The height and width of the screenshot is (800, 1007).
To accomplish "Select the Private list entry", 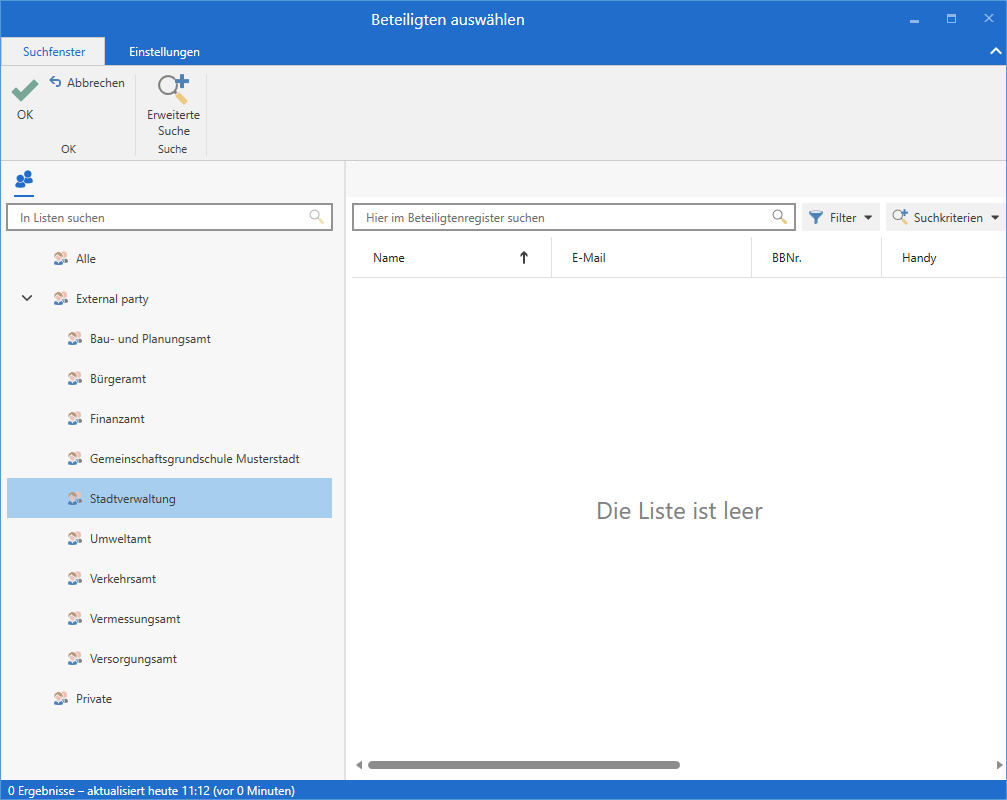I will 170,699.
